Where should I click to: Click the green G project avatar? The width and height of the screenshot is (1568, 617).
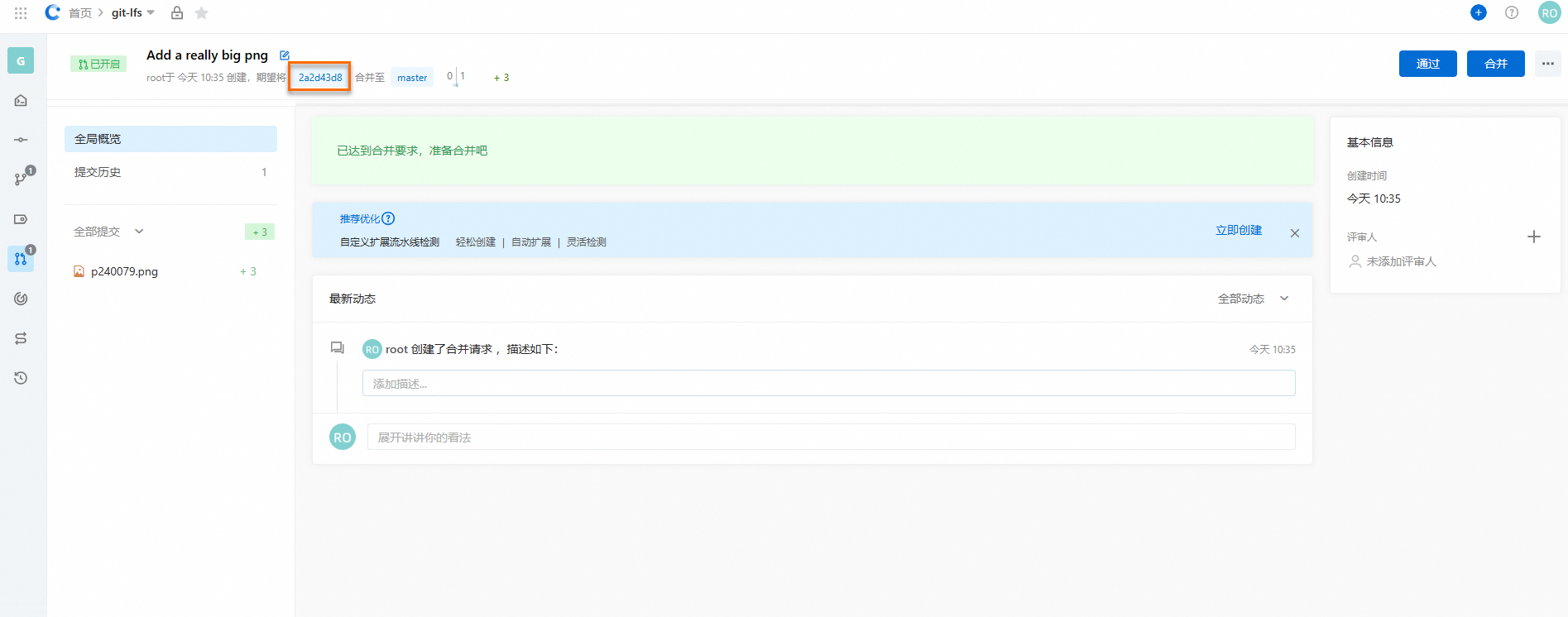click(21, 60)
